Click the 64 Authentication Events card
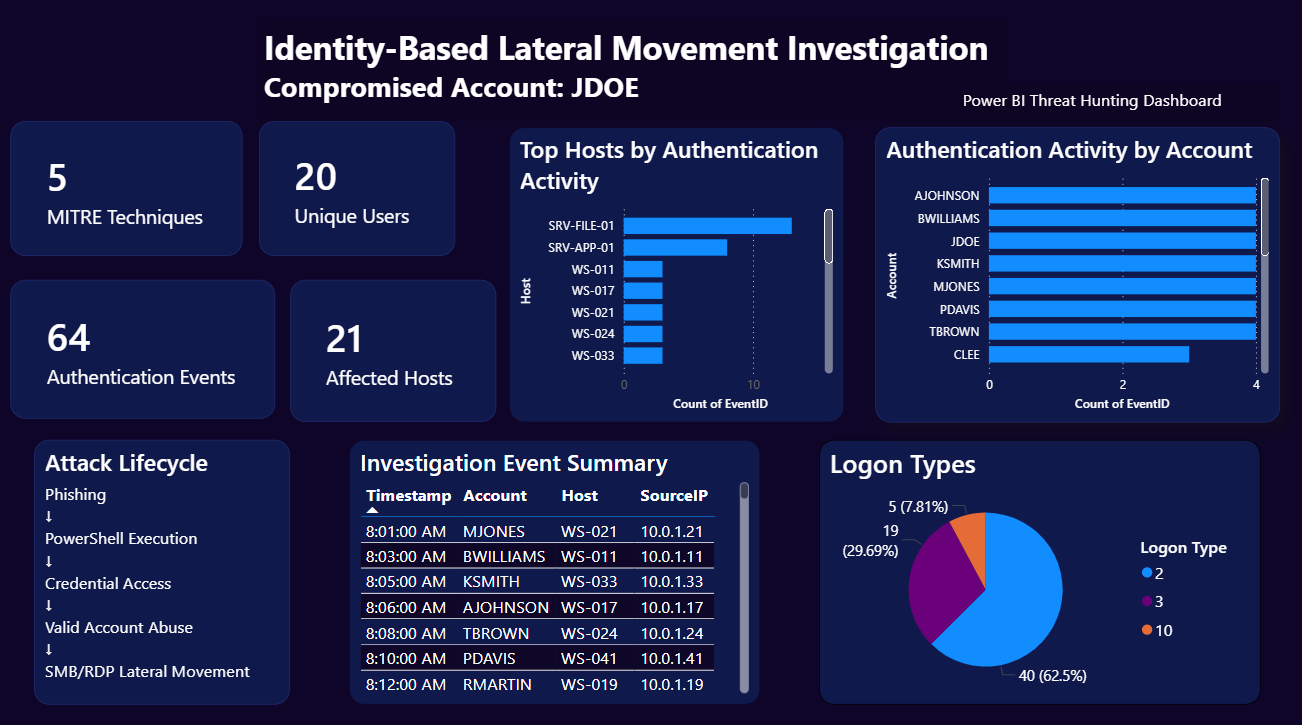Viewport: 1302px width, 725px height. tap(142, 349)
